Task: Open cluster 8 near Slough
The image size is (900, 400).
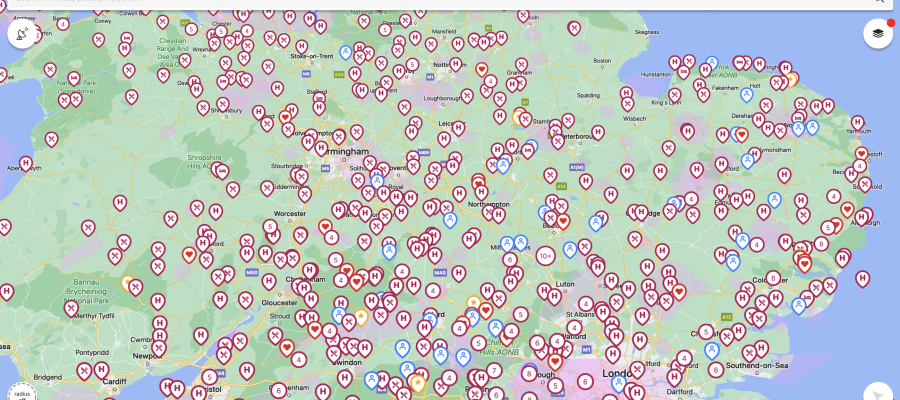Action: click(x=529, y=374)
